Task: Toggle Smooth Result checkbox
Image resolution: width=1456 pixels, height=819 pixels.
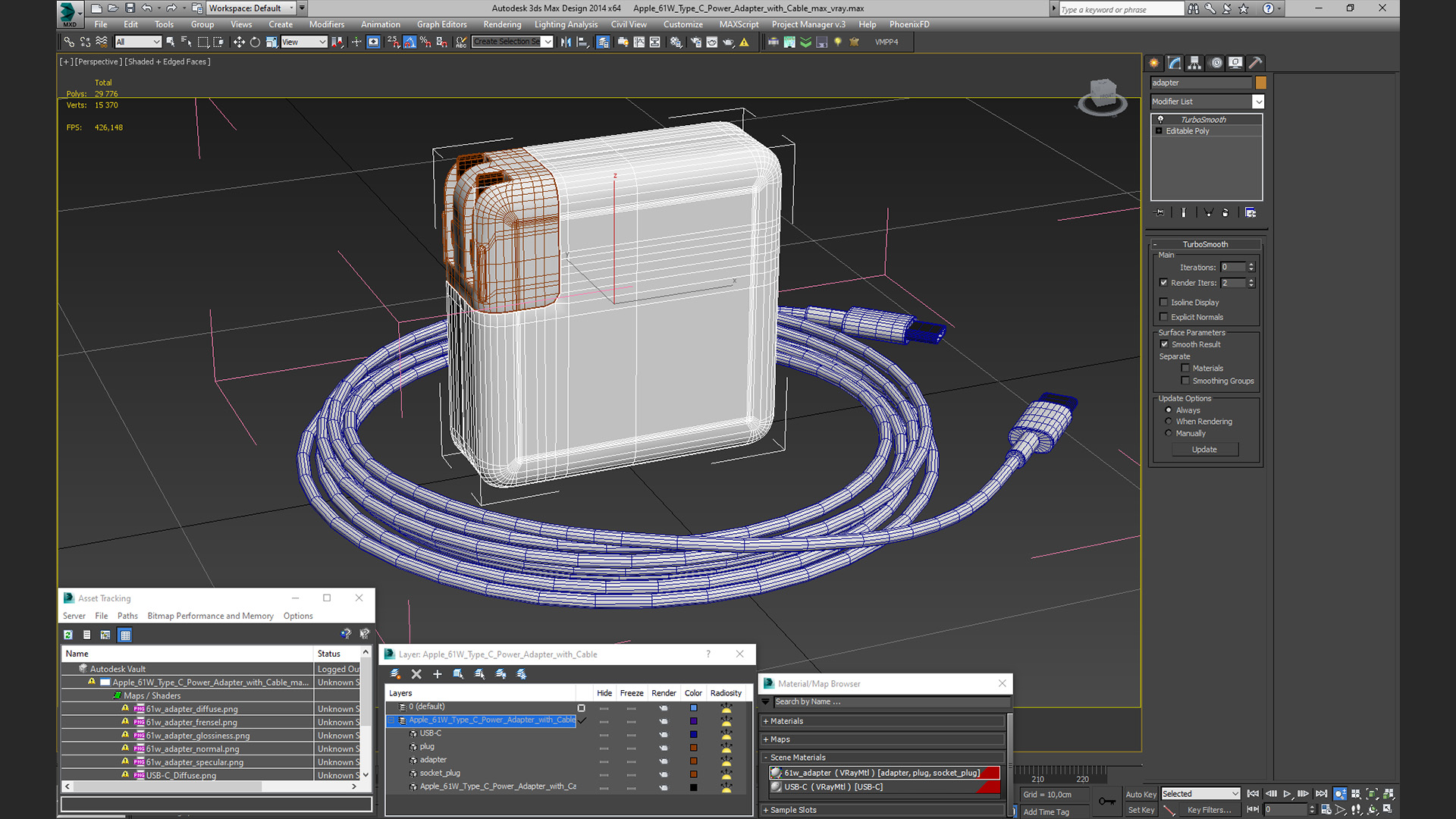Action: (x=1165, y=344)
